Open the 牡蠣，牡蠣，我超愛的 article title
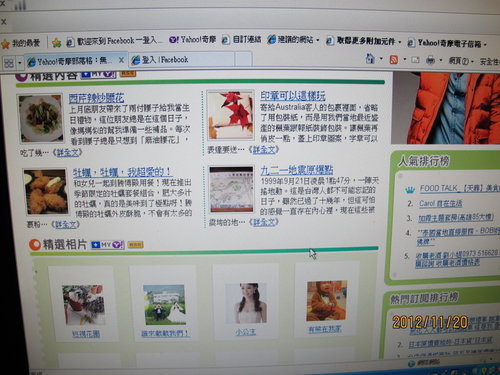This screenshot has width=500, height=375. tap(122, 172)
